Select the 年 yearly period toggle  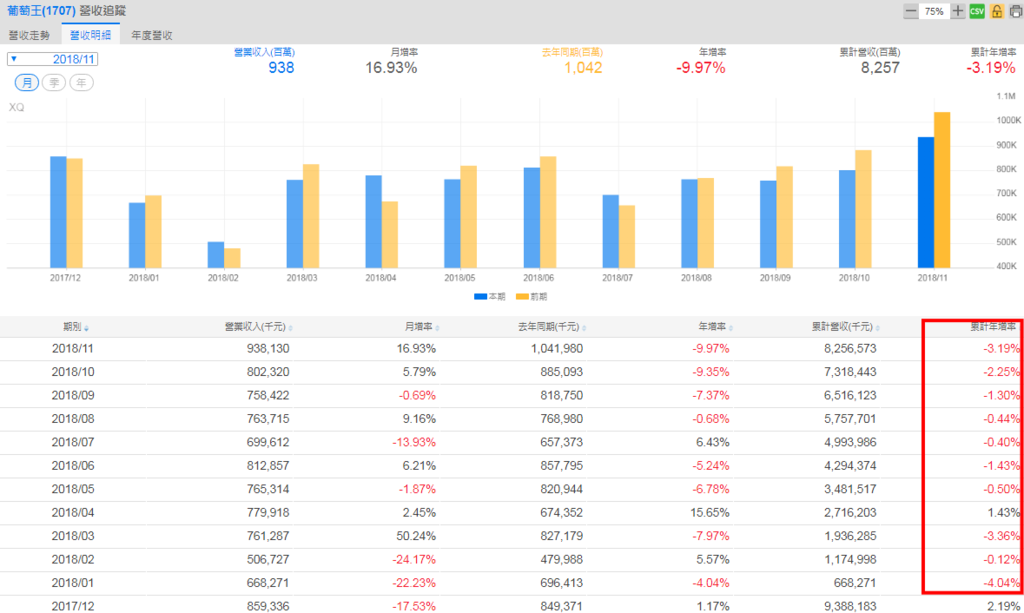click(81, 83)
